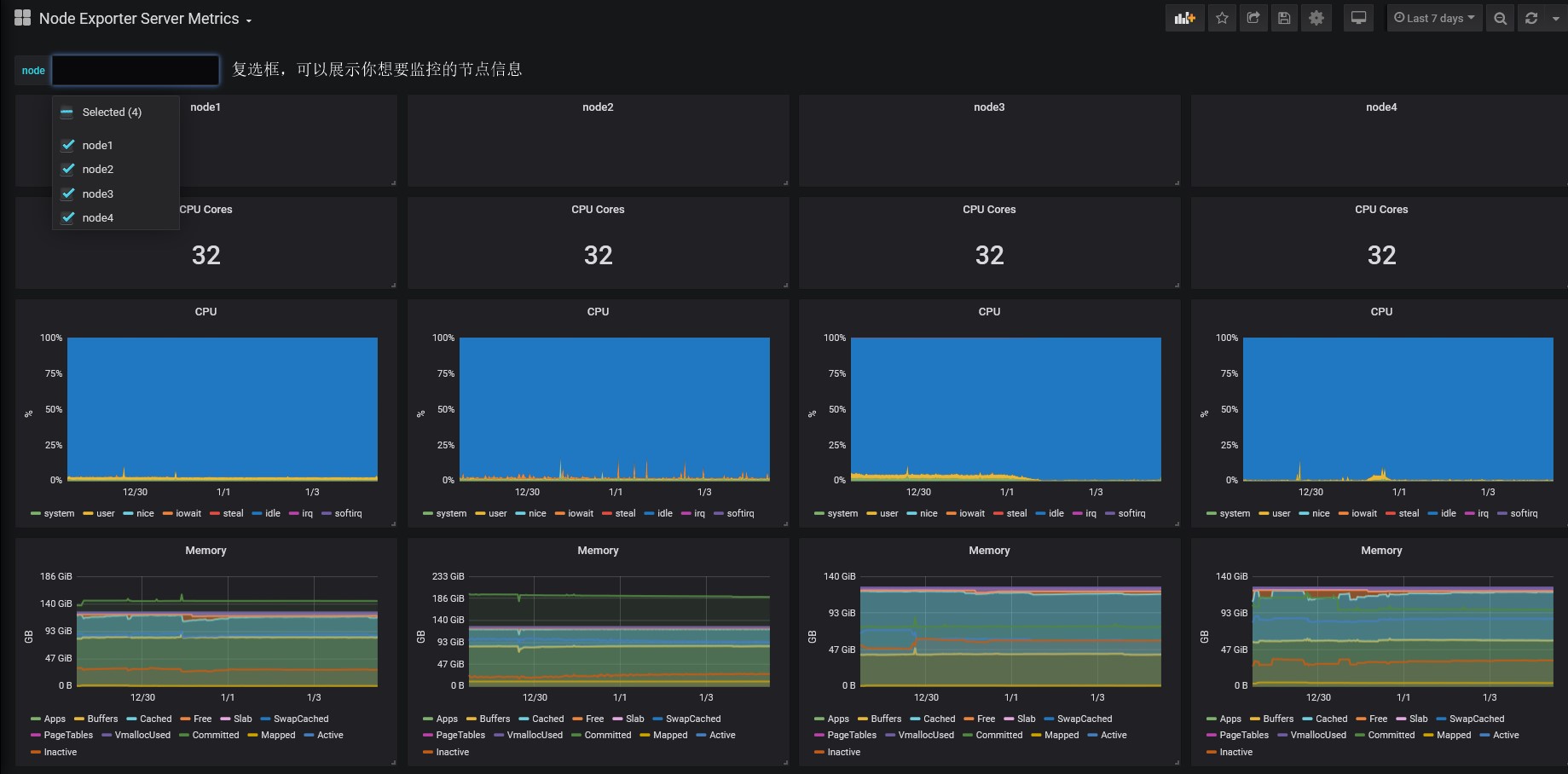Toggle irq series in third CPU legend
The width and height of the screenshot is (1568, 774).
[x=1091, y=513]
